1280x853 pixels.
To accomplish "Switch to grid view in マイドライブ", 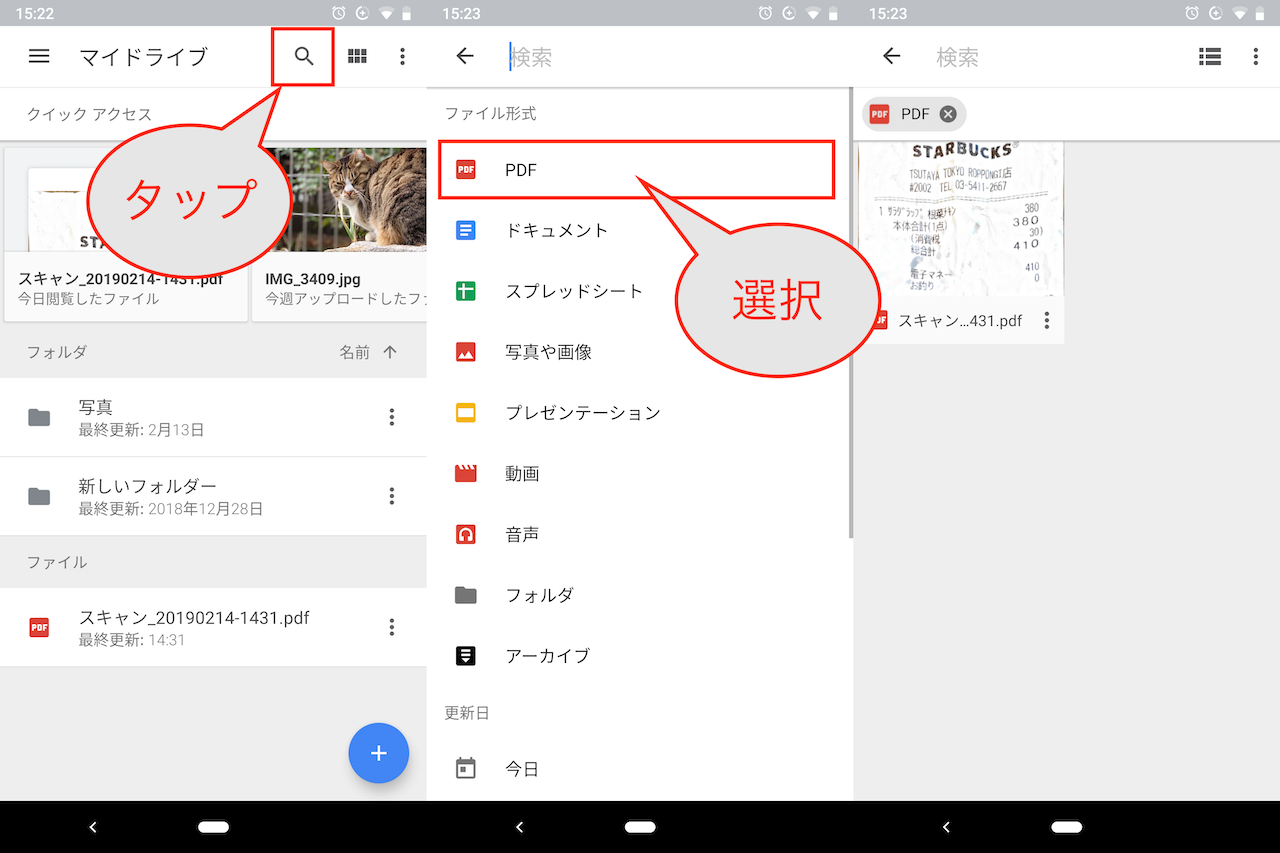I will [x=357, y=57].
